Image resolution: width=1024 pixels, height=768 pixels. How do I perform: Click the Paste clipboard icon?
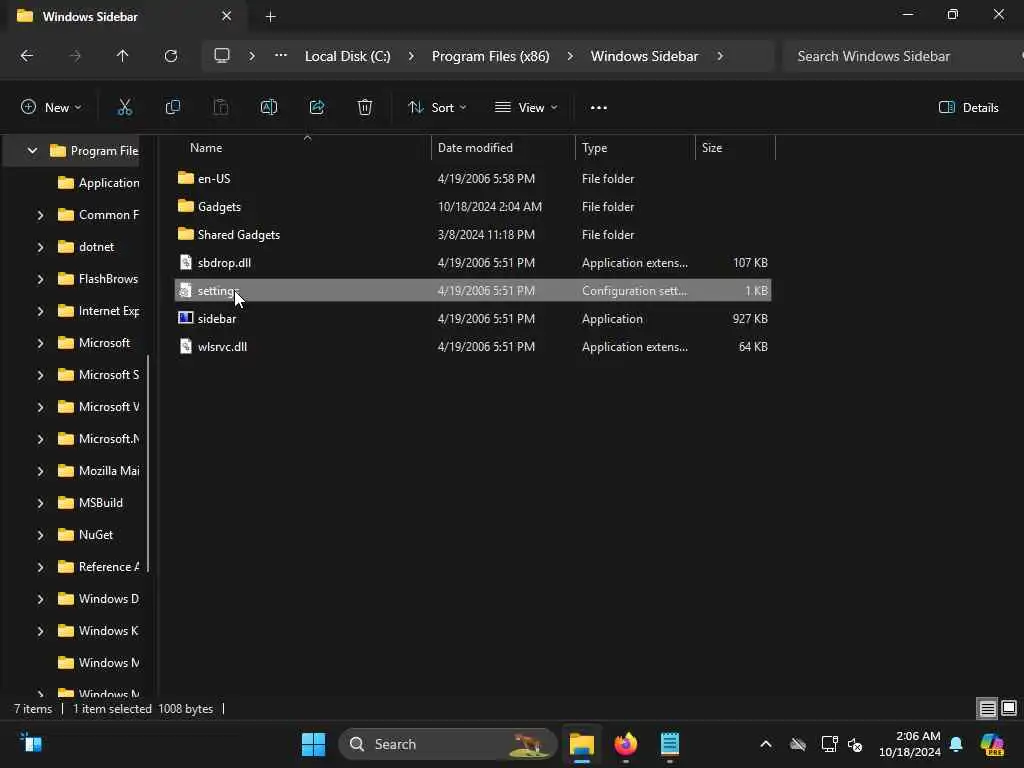click(x=221, y=107)
